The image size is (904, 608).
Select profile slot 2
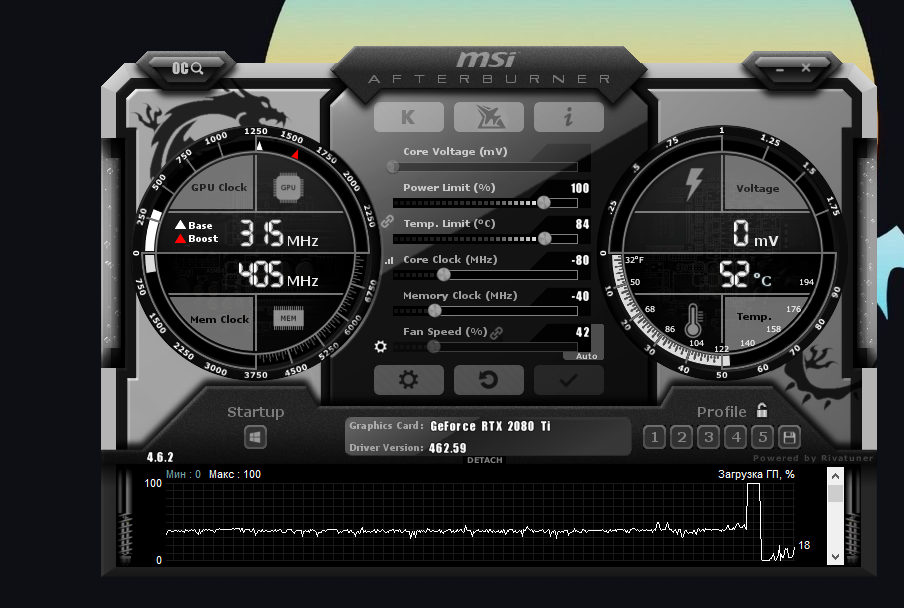pyautogui.click(x=681, y=437)
